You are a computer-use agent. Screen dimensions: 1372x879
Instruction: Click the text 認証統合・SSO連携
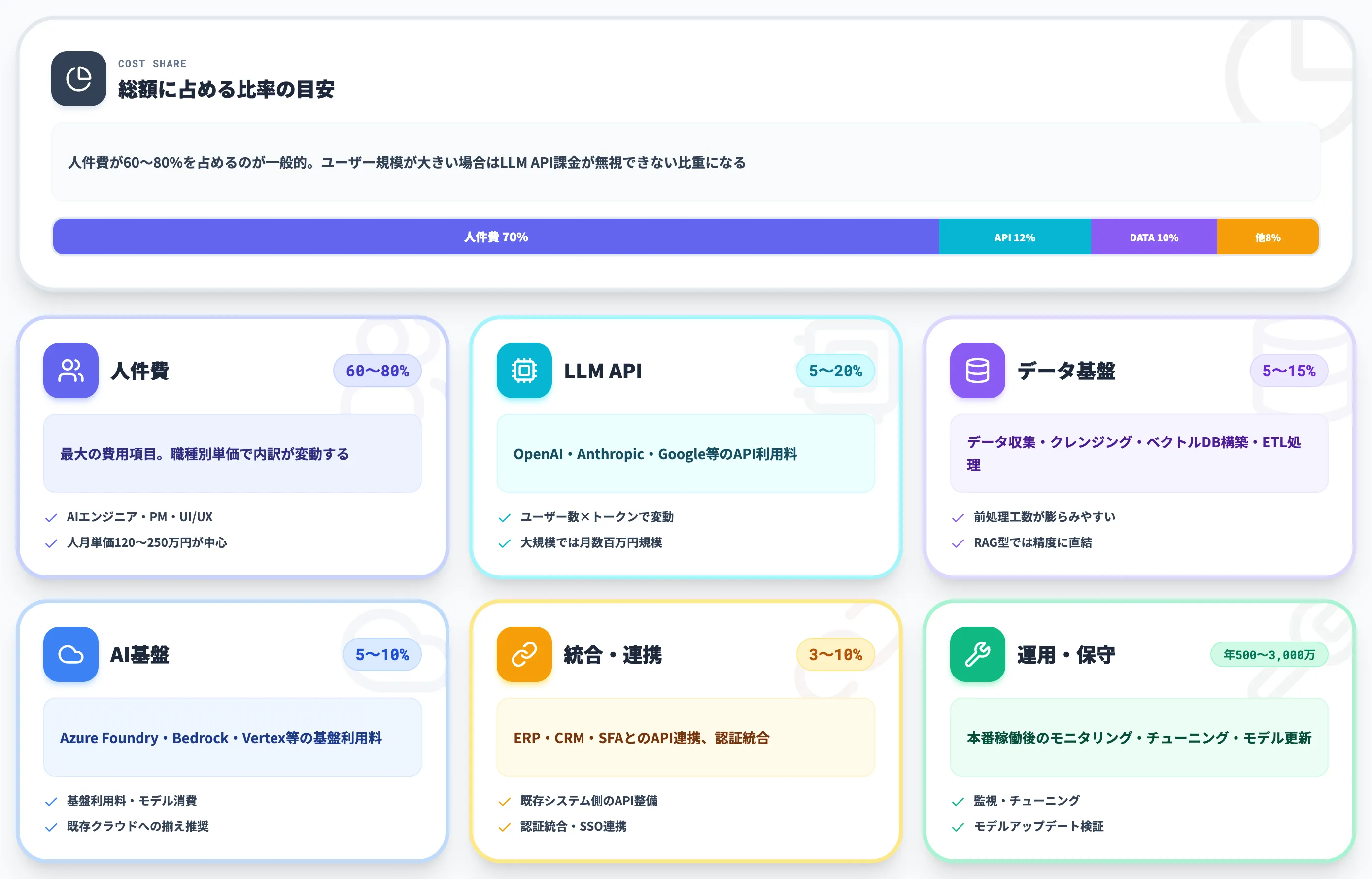click(x=574, y=826)
